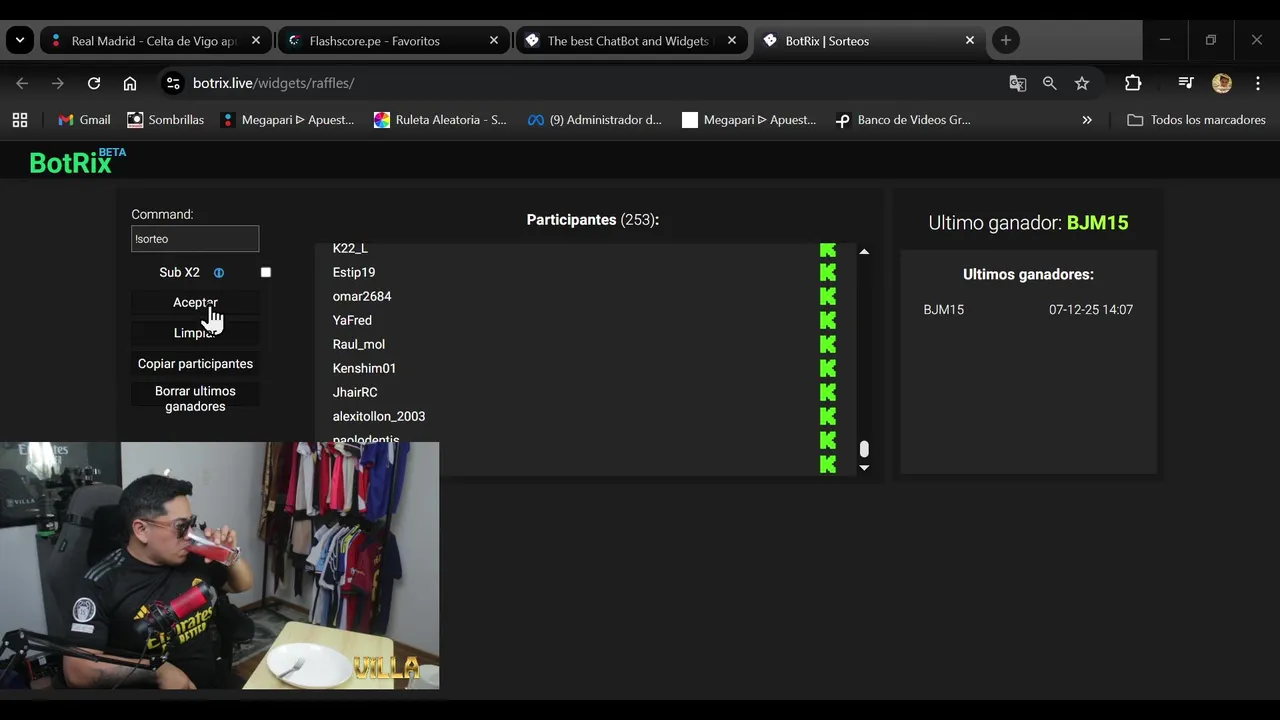Select participant JhairRC
This screenshot has width=1280, height=720.
pyautogui.click(x=355, y=392)
